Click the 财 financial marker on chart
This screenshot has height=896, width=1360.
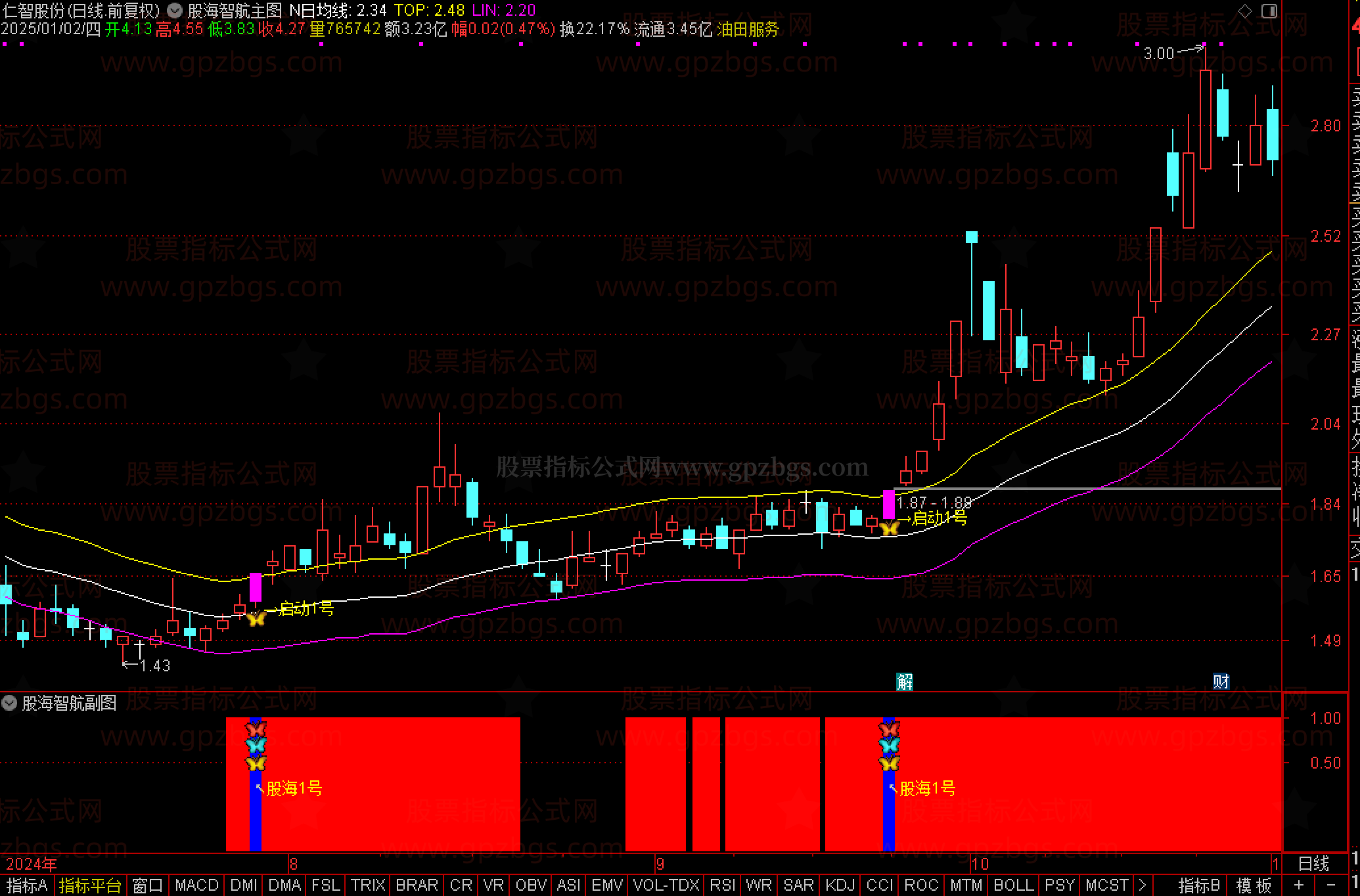tap(1221, 681)
